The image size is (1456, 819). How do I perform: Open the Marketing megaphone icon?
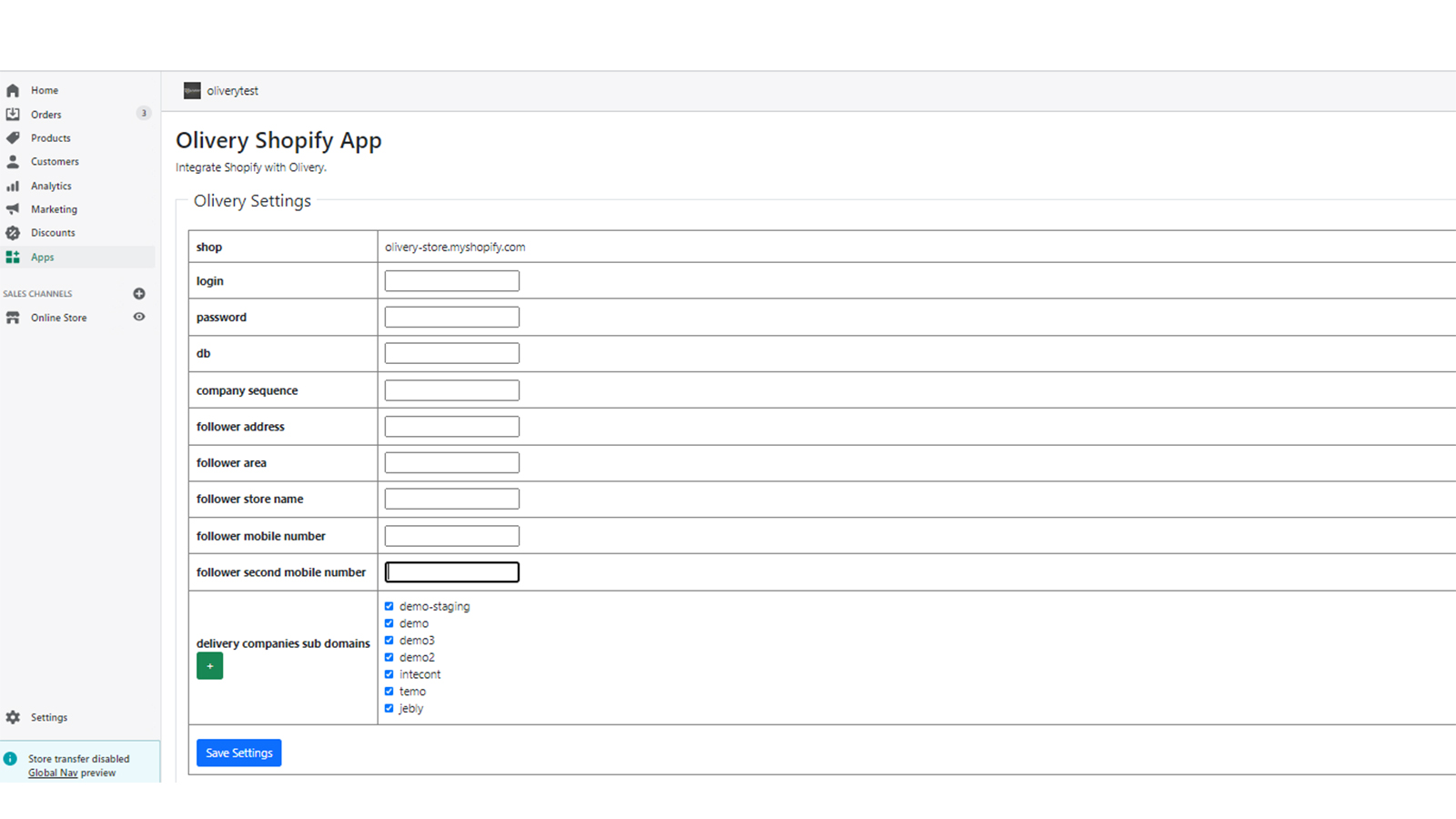pyautogui.click(x=13, y=208)
